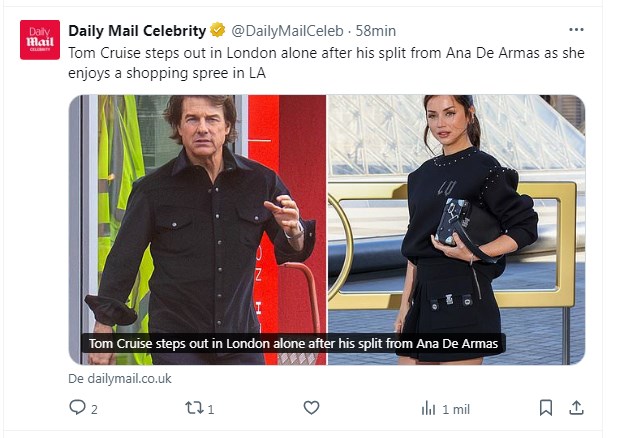Open the three-dot more options menu
This screenshot has width=620, height=438.
(x=576, y=30)
